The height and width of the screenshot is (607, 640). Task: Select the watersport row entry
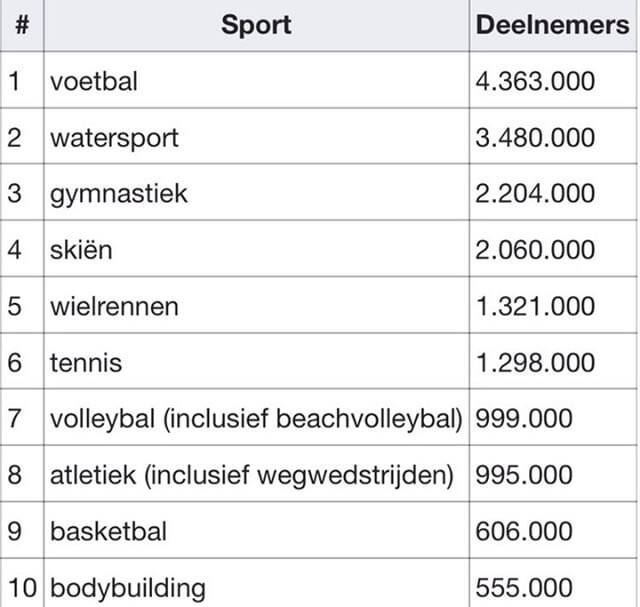[114, 137]
